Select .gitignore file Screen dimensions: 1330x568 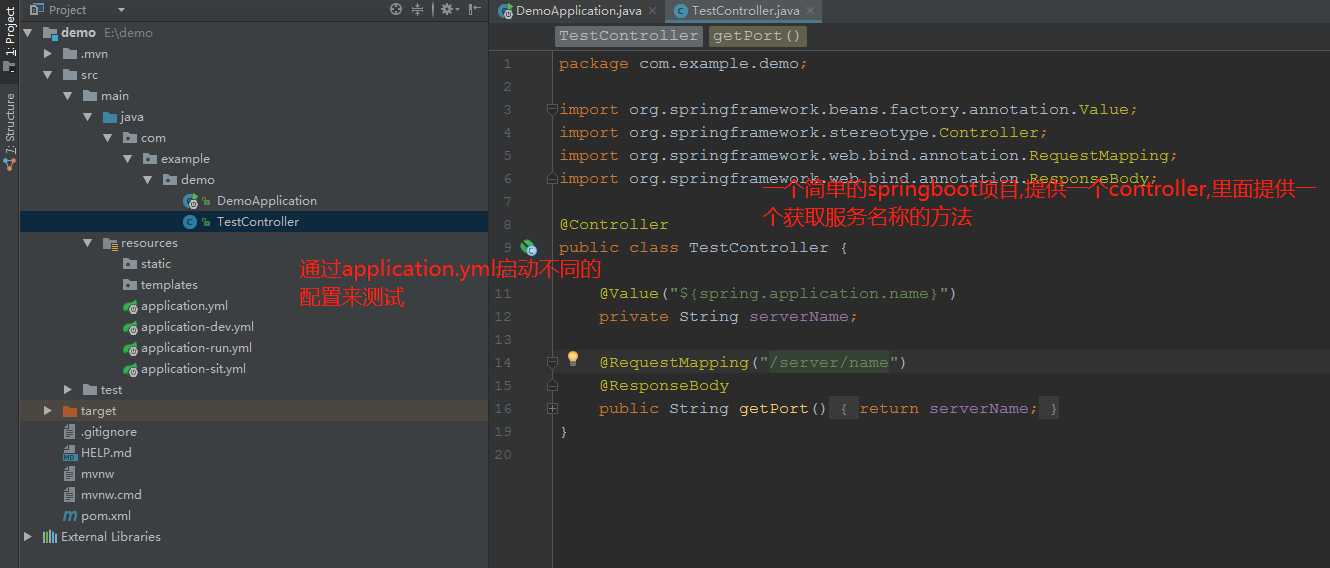[x=109, y=431]
